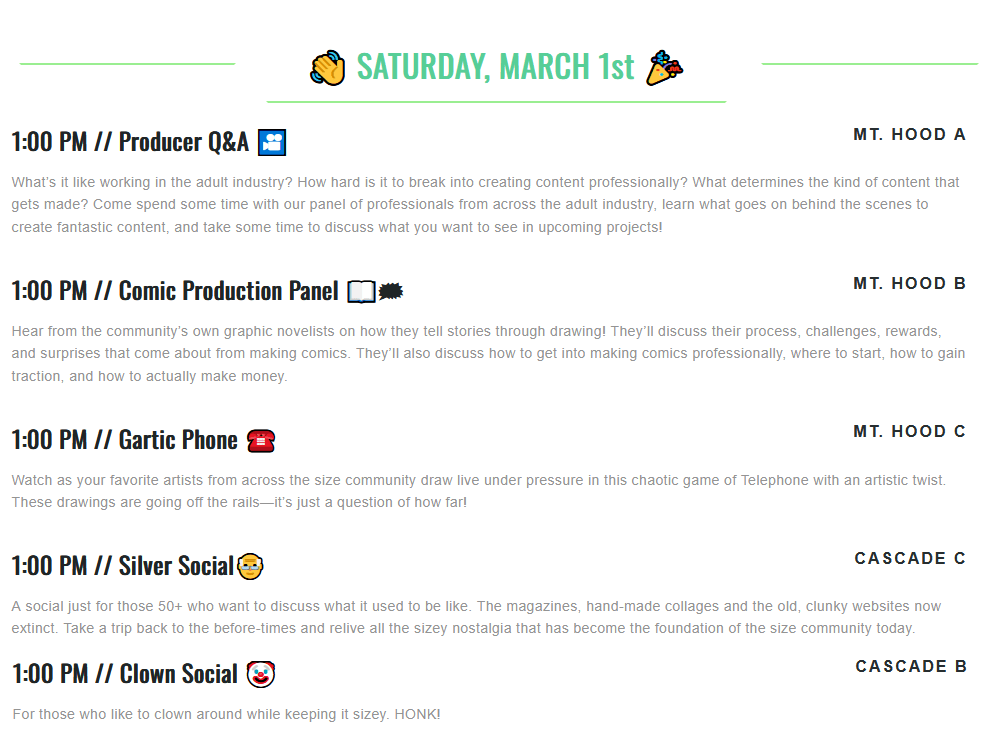The width and height of the screenshot is (995, 730).
Task: Click the MT. HOOD A room label
Action: tap(909, 135)
